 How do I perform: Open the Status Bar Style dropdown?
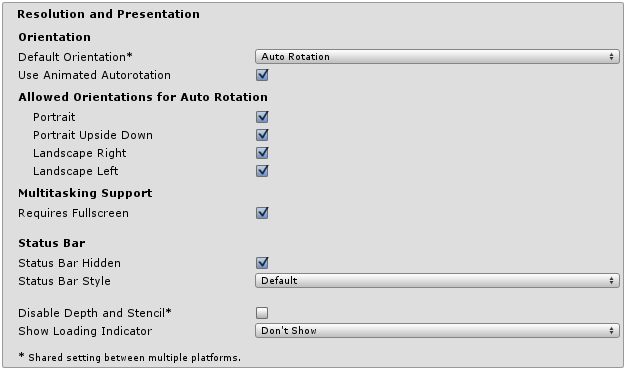coord(437,281)
